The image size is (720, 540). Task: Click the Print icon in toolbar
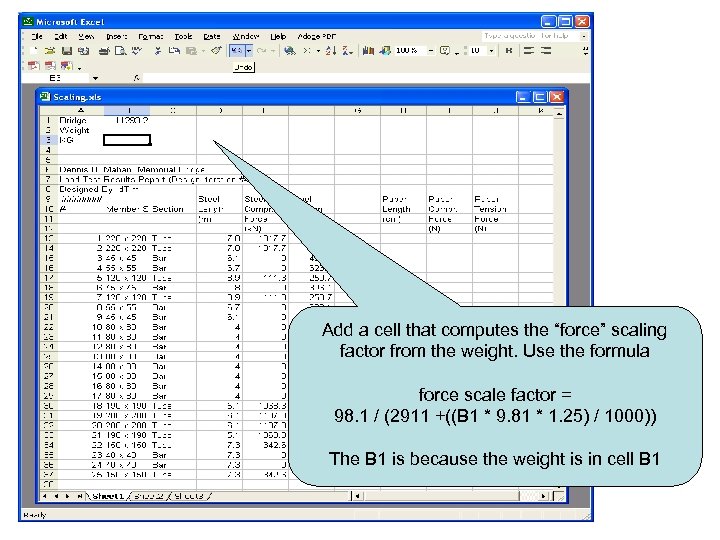click(104, 51)
